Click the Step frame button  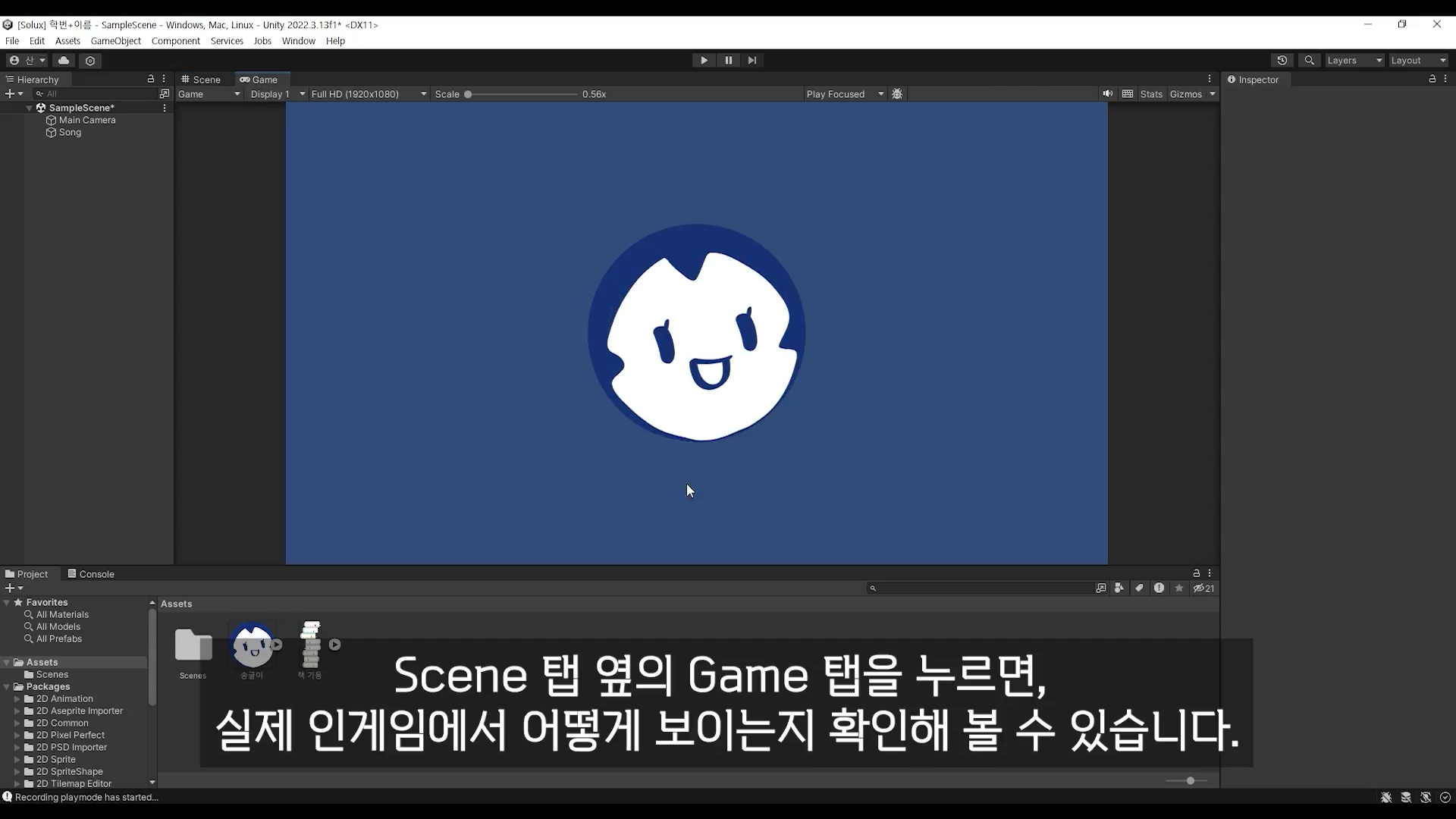(752, 61)
